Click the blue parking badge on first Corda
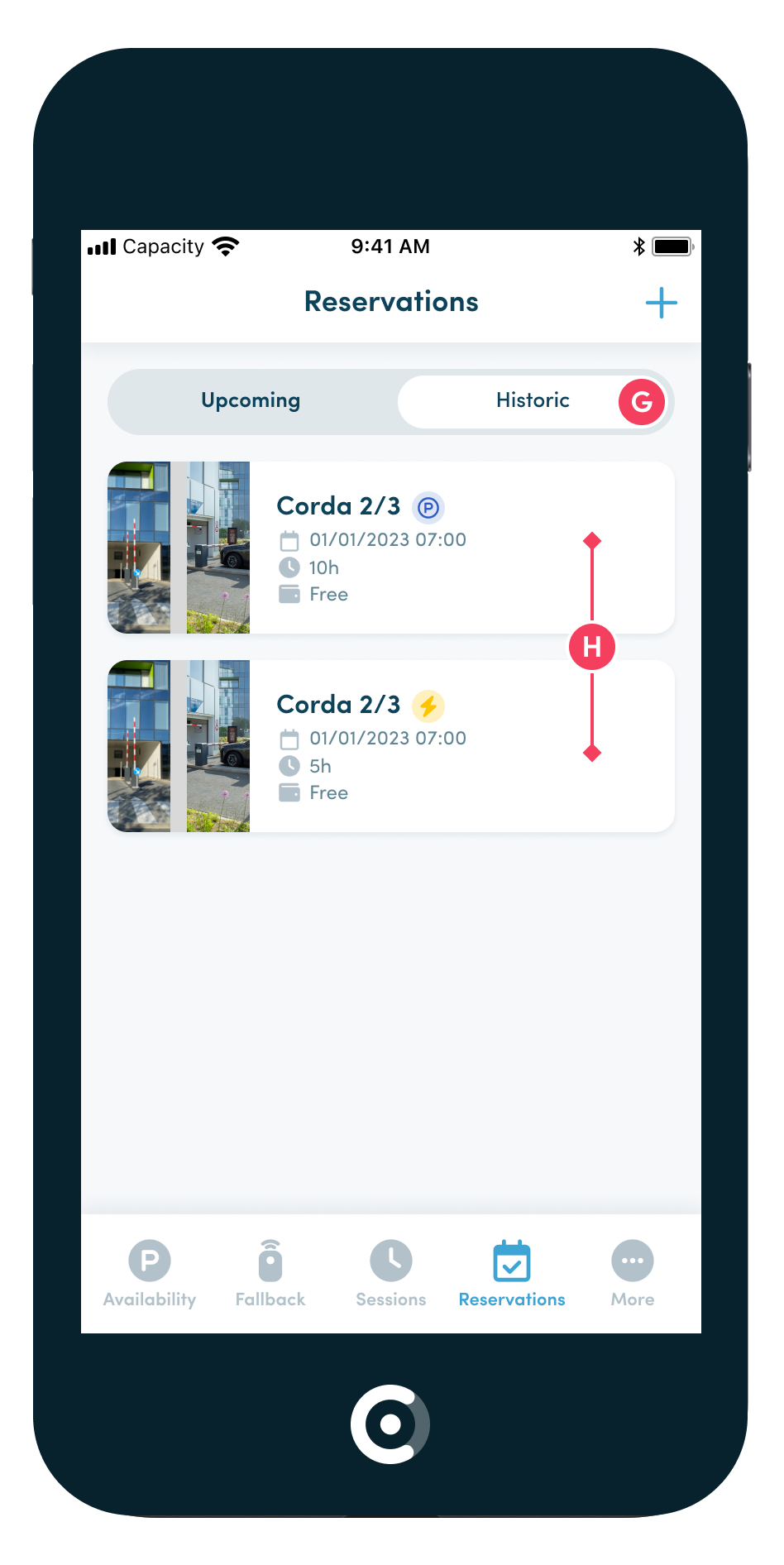Screen dimensions: 784x1565 [x=428, y=507]
